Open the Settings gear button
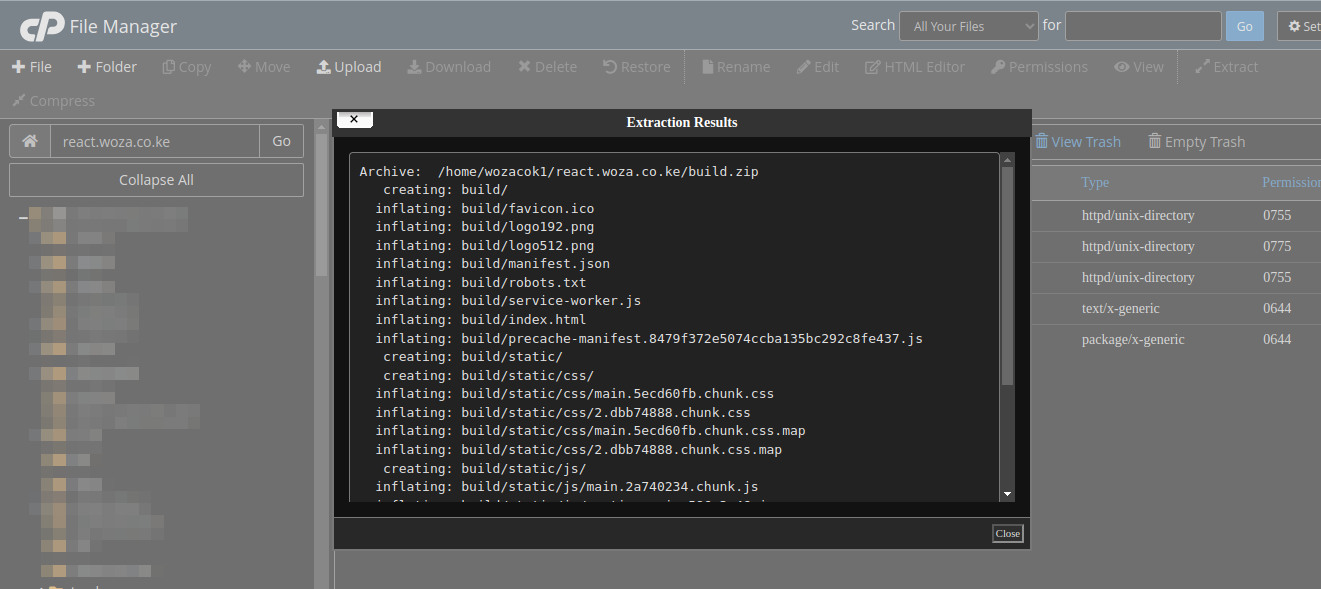This screenshot has width=1321, height=589. click(1300, 27)
